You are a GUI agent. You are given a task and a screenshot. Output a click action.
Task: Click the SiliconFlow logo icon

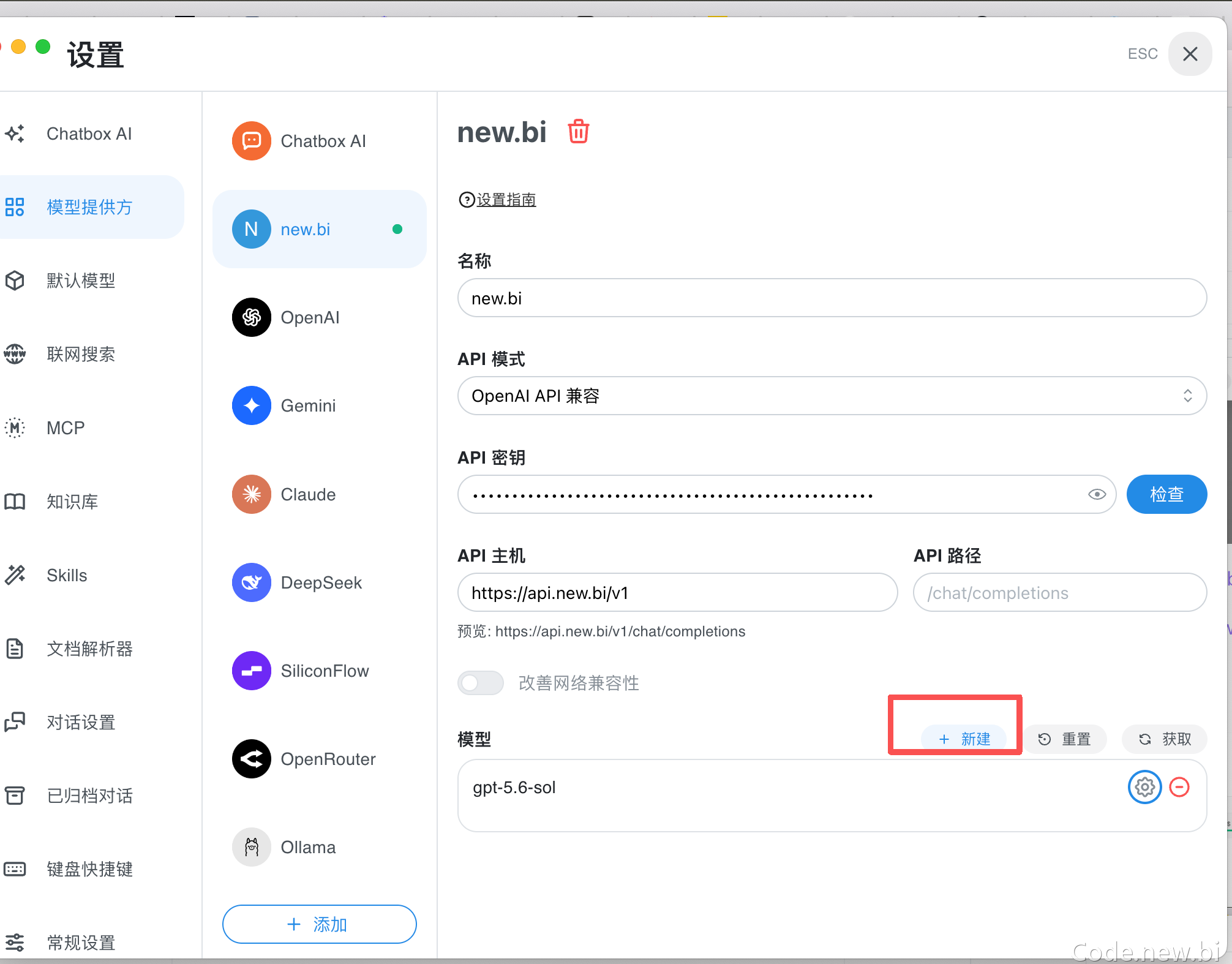(251, 671)
